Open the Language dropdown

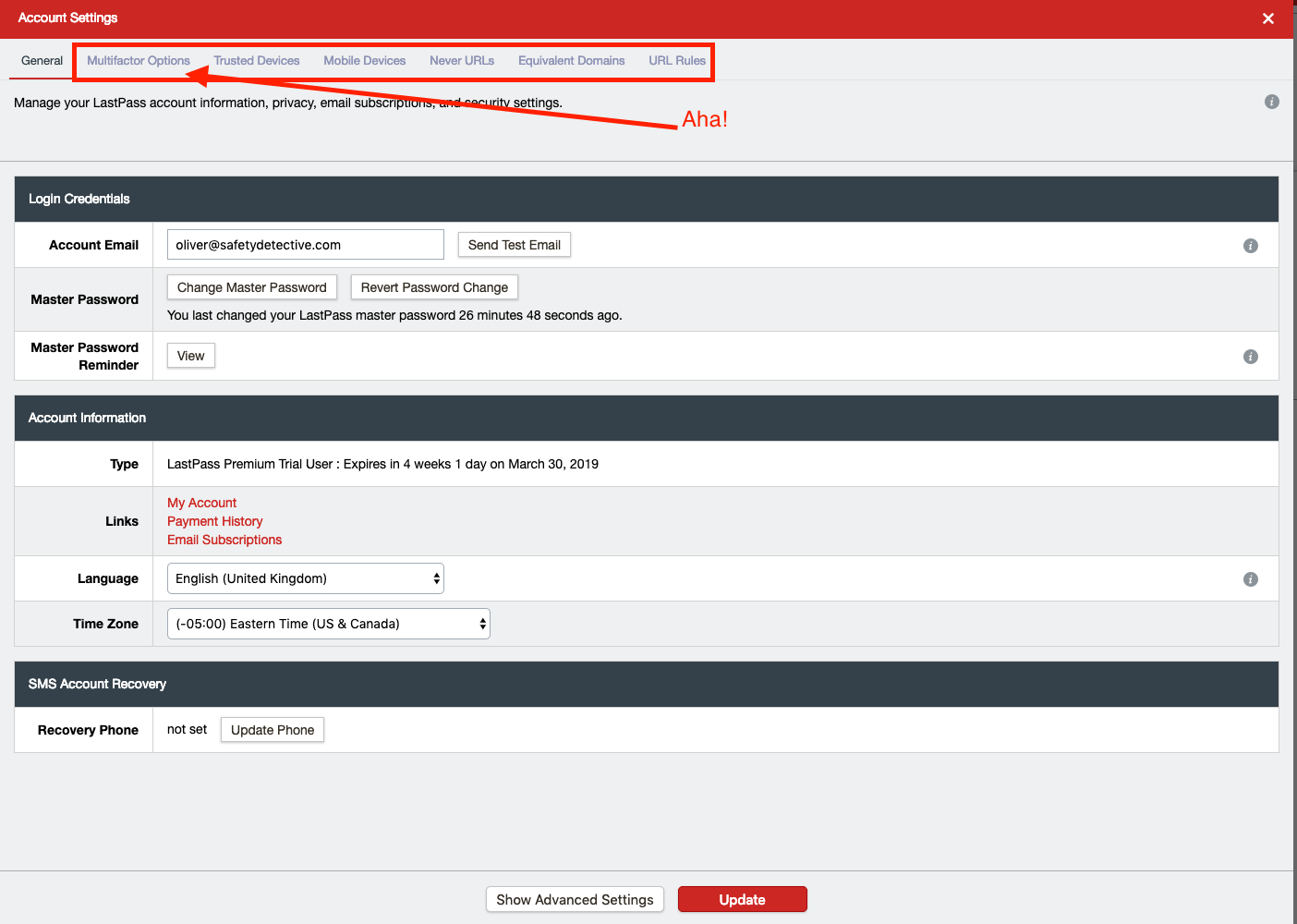(306, 578)
